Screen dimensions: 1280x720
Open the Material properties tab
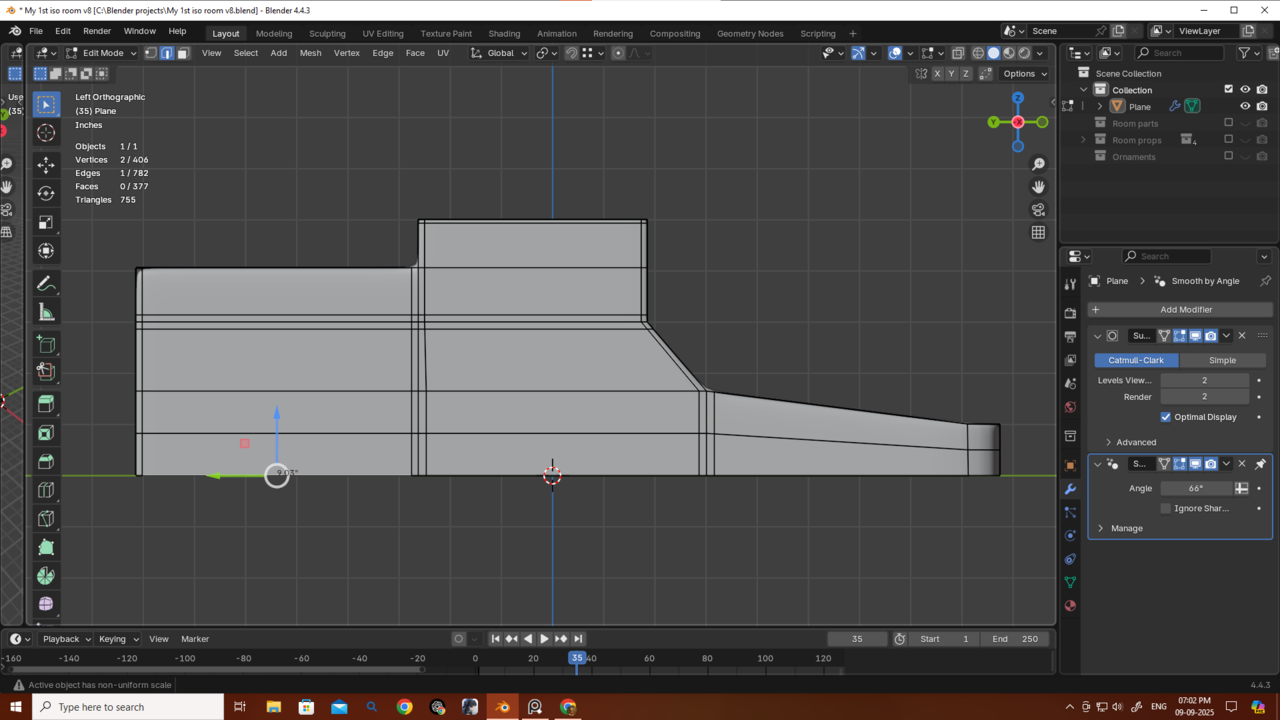pyautogui.click(x=1070, y=606)
